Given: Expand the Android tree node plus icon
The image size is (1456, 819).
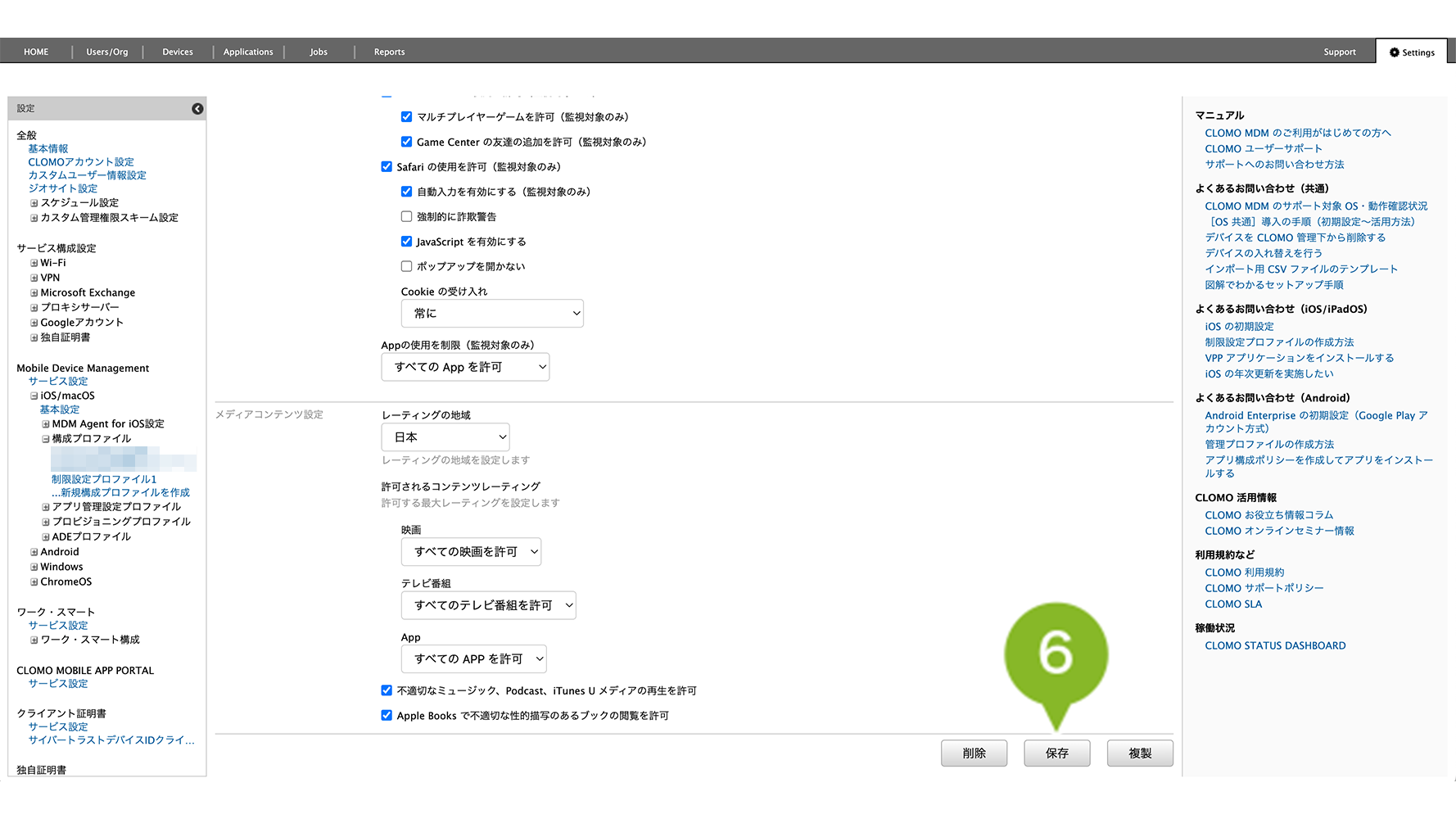Looking at the screenshot, I should pos(34,553).
